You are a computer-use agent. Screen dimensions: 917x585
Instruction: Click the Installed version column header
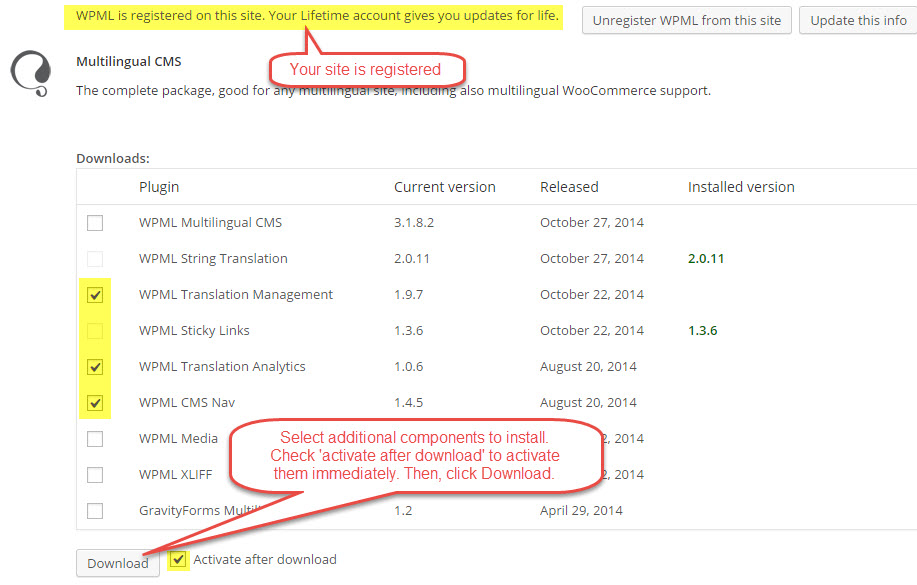click(x=741, y=187)
